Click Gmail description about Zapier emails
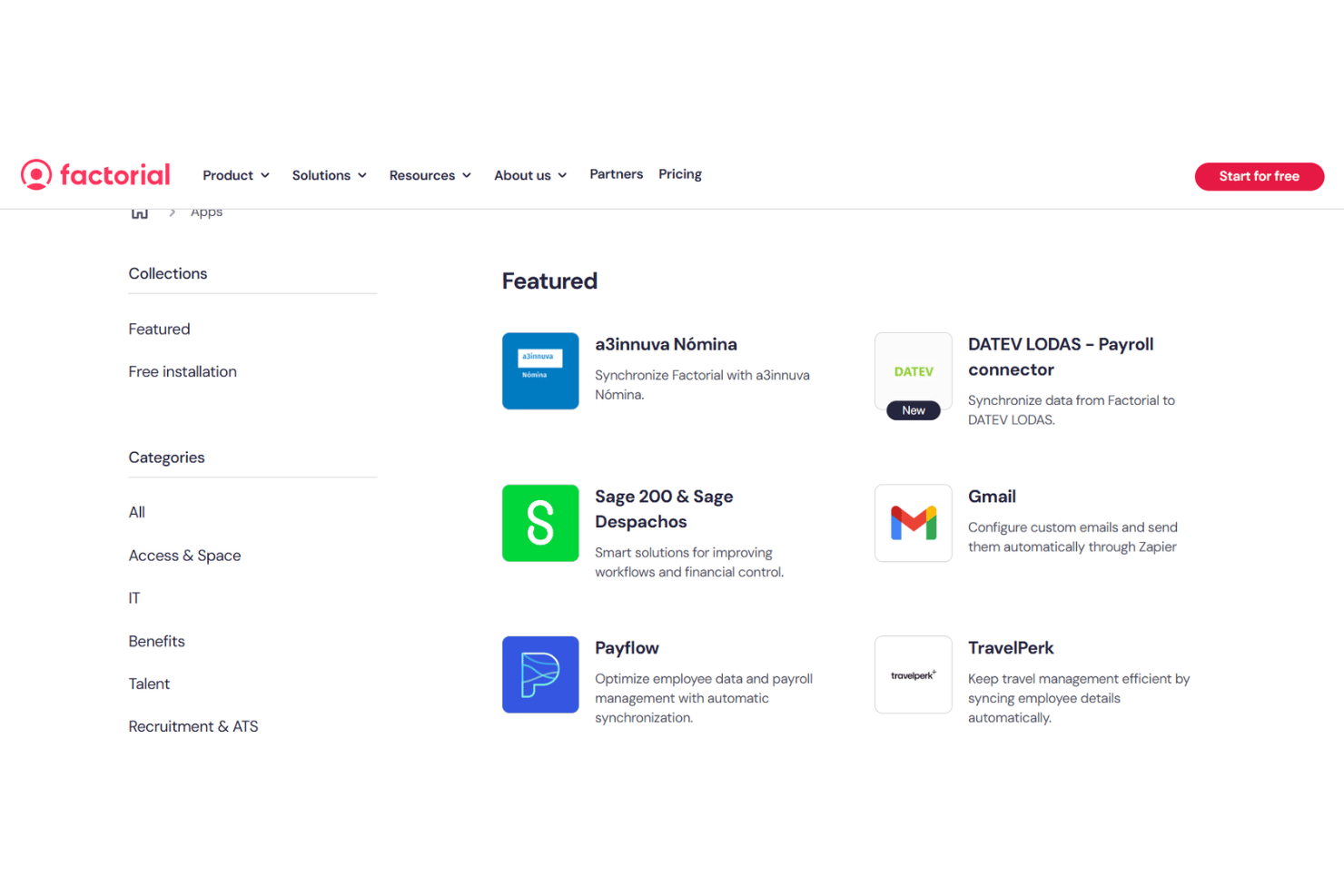Viewport: 1344px width, 896px height. [1072, 537]
